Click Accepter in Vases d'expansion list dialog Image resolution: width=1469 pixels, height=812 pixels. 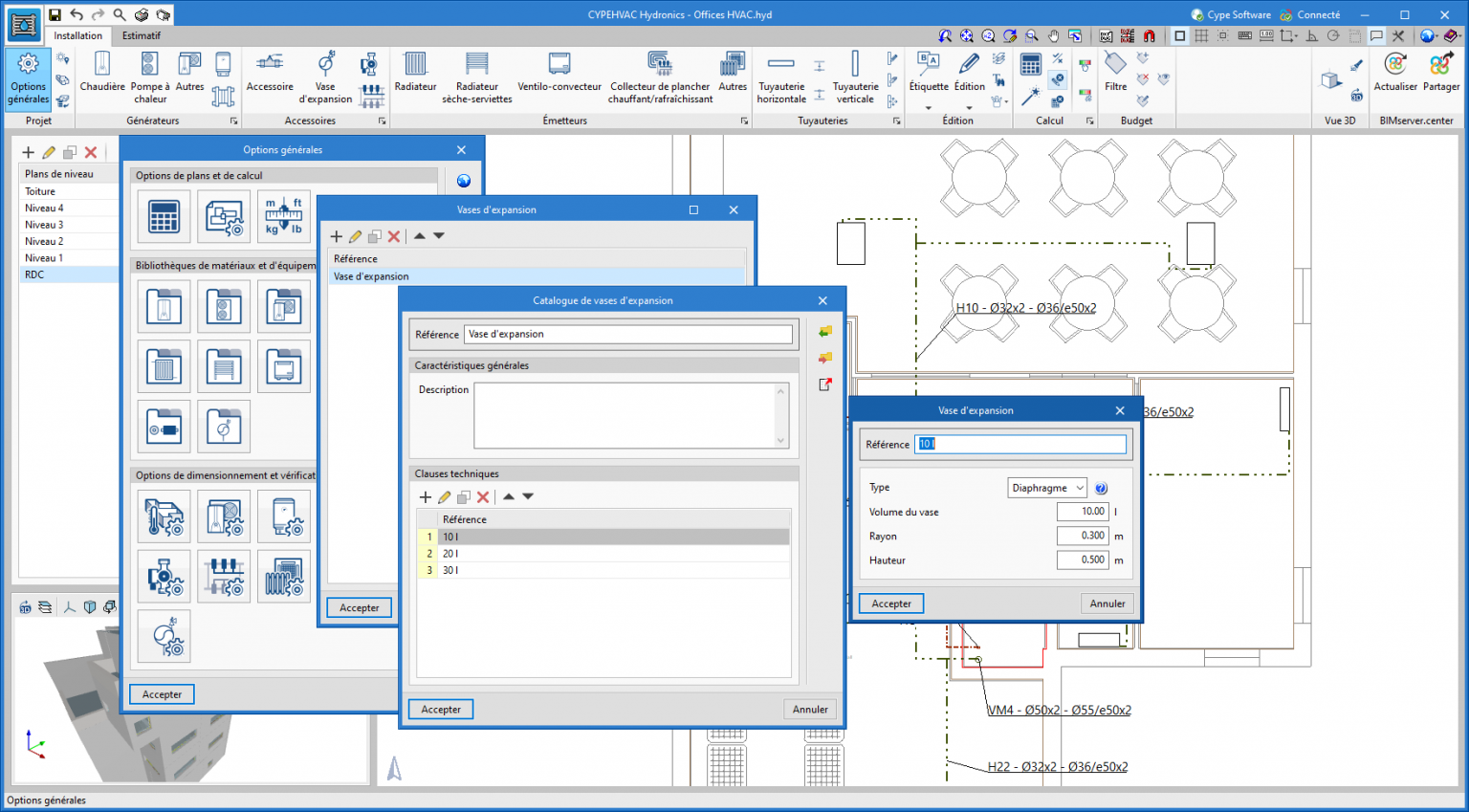[360, 607]
